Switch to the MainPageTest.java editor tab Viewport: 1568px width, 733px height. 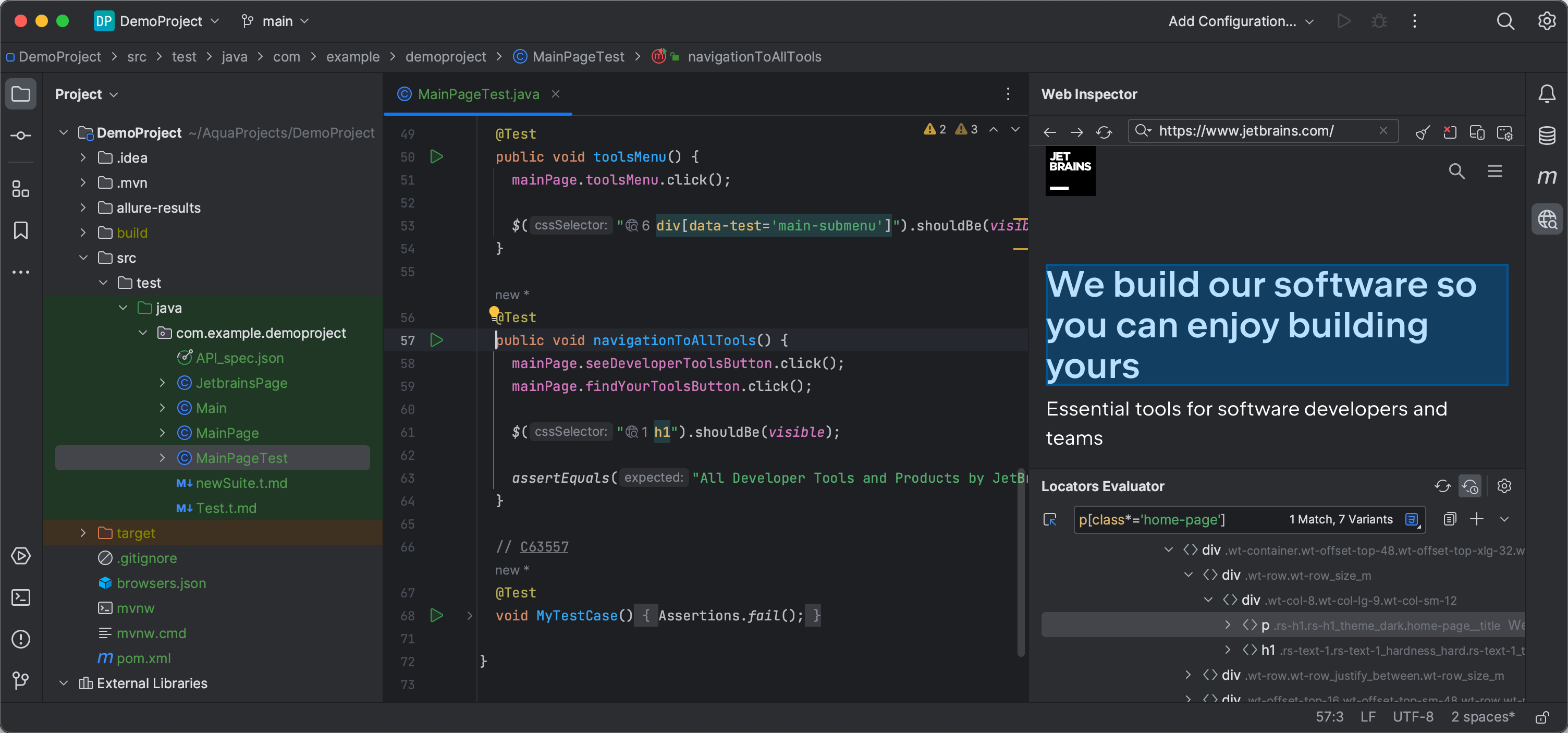(478, 94)
